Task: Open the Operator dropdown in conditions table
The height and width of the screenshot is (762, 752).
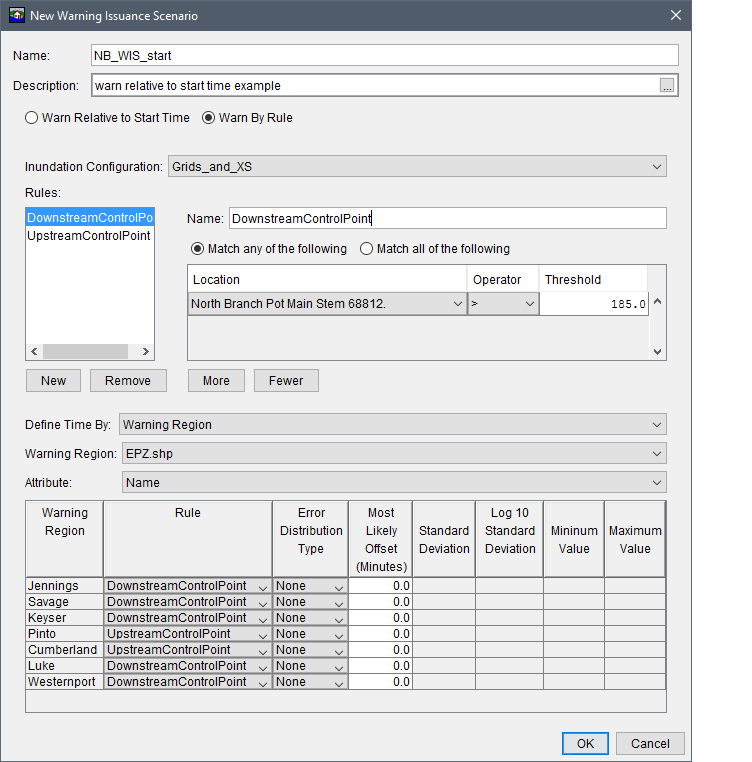Action: (x=503, y=304)
